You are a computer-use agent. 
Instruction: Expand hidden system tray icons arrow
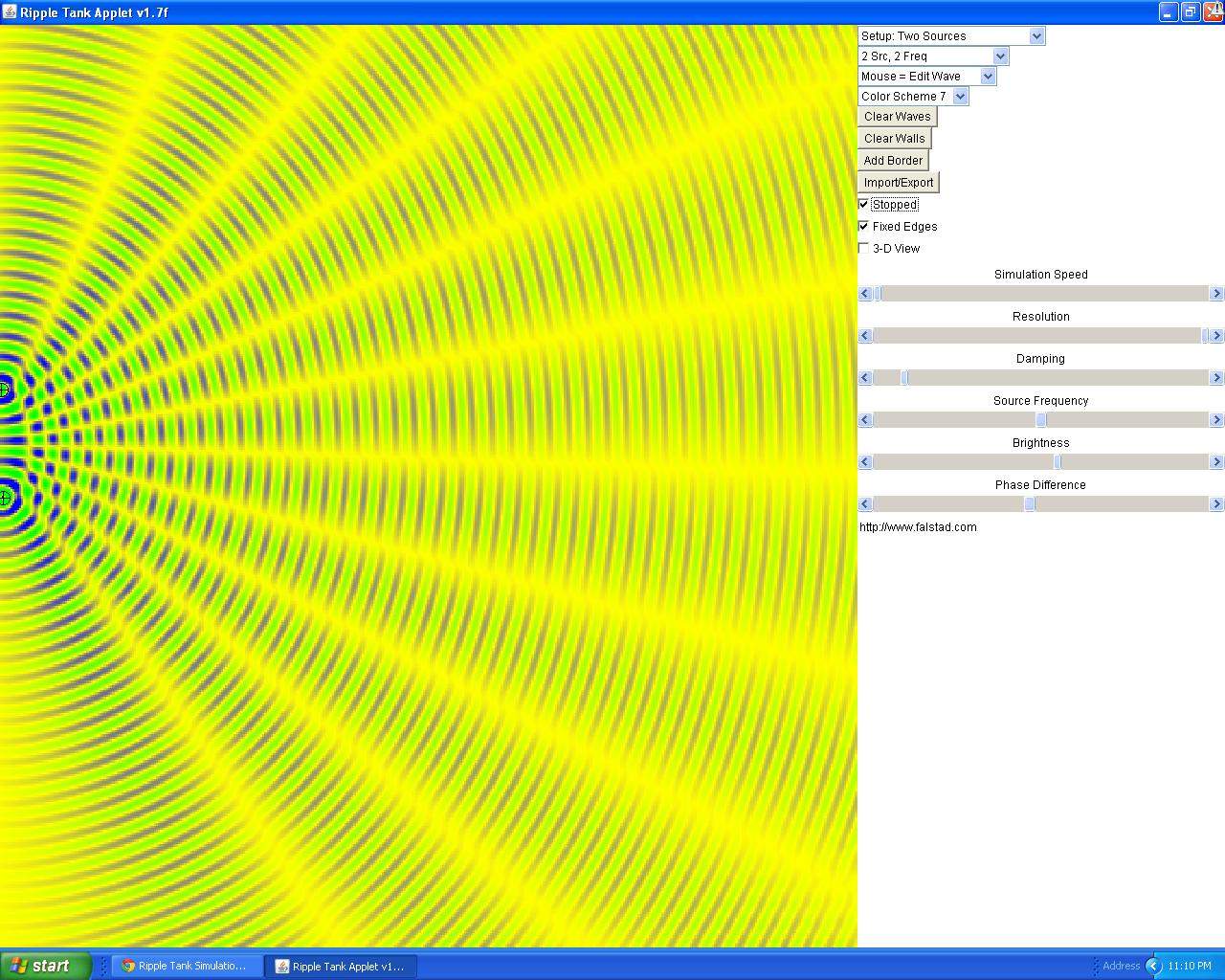point(1153,967)
